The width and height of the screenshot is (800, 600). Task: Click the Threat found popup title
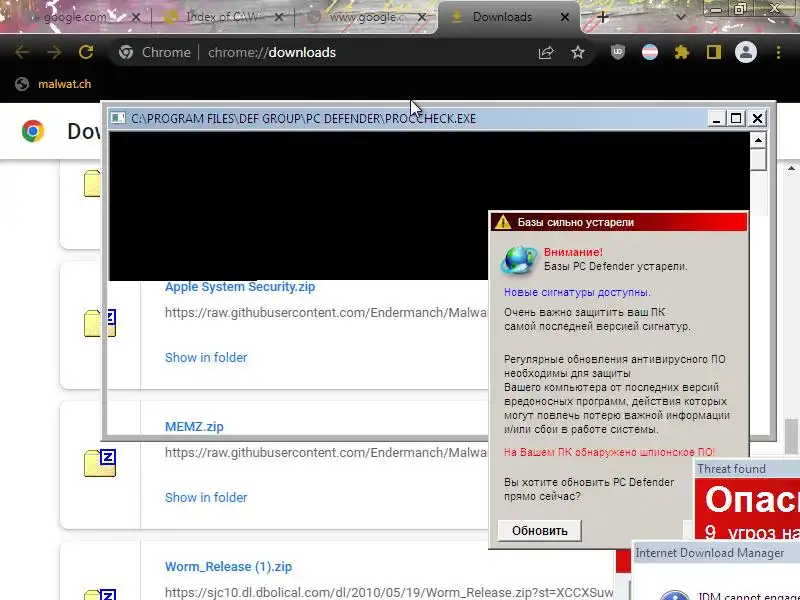(731, 468)
